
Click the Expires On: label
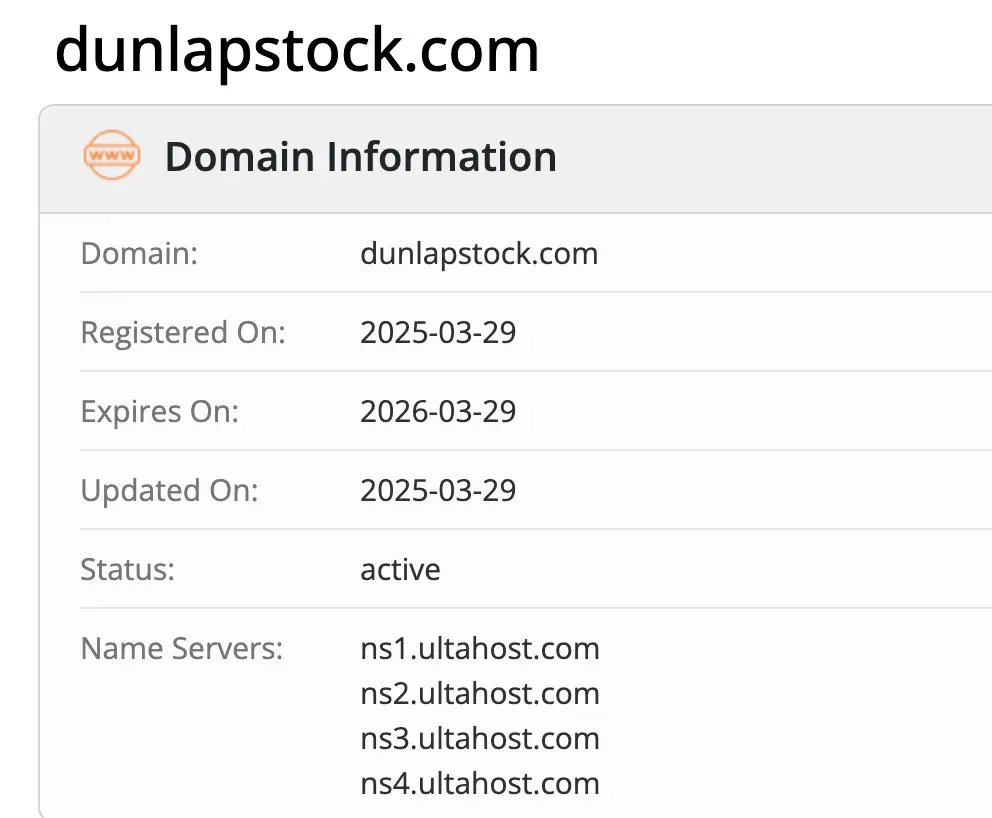click(160, 412)
